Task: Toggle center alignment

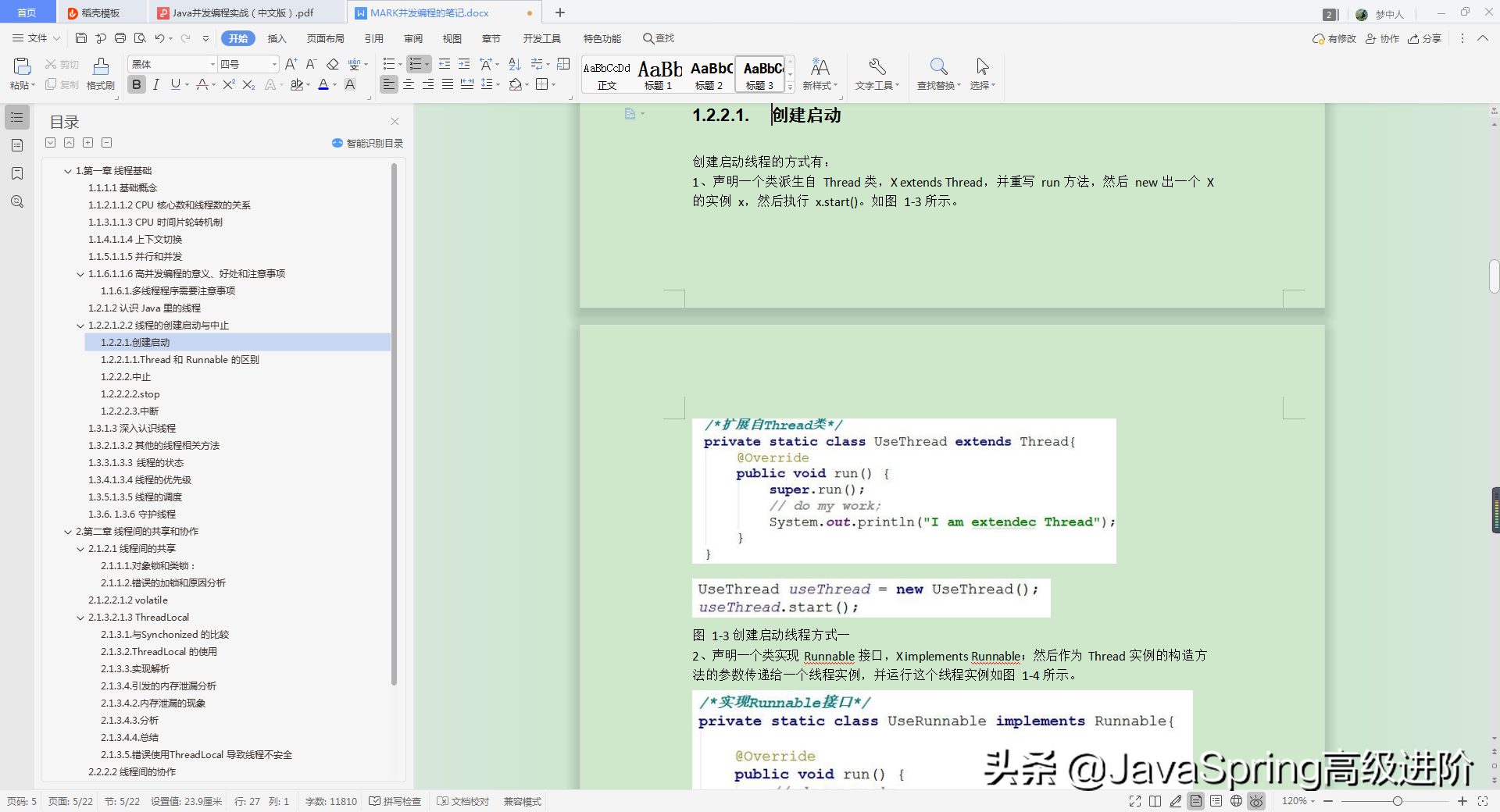Action: click(409, 84)
